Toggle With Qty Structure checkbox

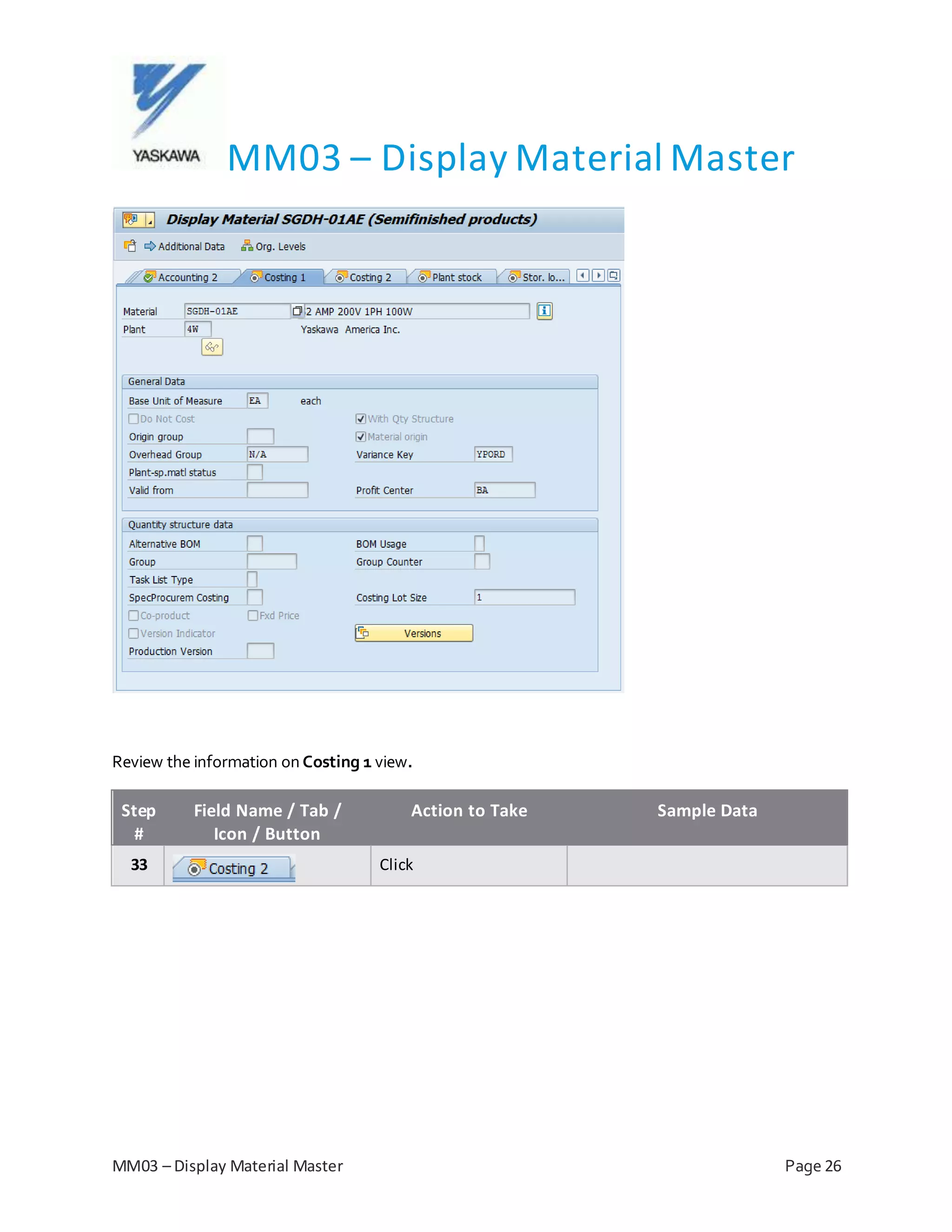[x=361, y=418]
